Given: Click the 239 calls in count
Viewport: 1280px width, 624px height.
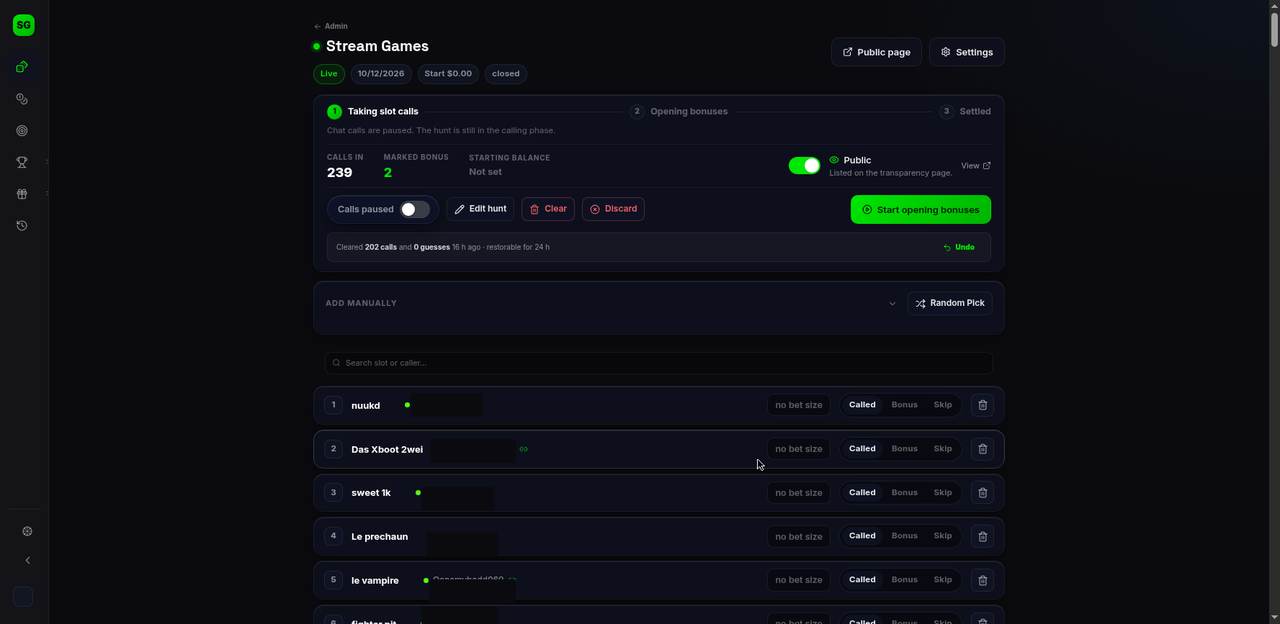Looking at the screenshot, I should [x=340, y=173].
